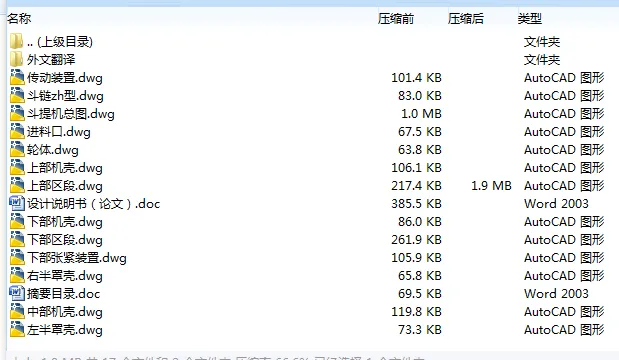
Task: Click the 65.8 KB size value
Action: [x=420, y=276]
